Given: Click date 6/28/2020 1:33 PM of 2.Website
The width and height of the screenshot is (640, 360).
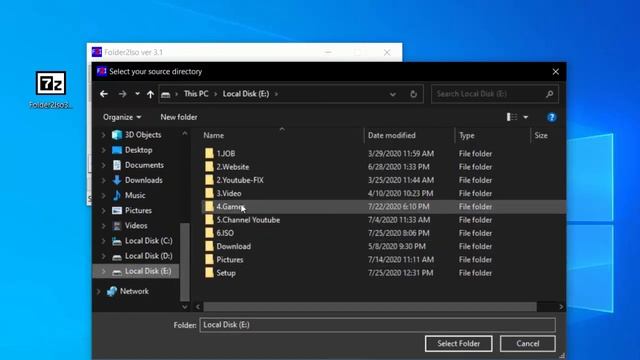Looking at the screenshot, I should [x=398, y=167].
